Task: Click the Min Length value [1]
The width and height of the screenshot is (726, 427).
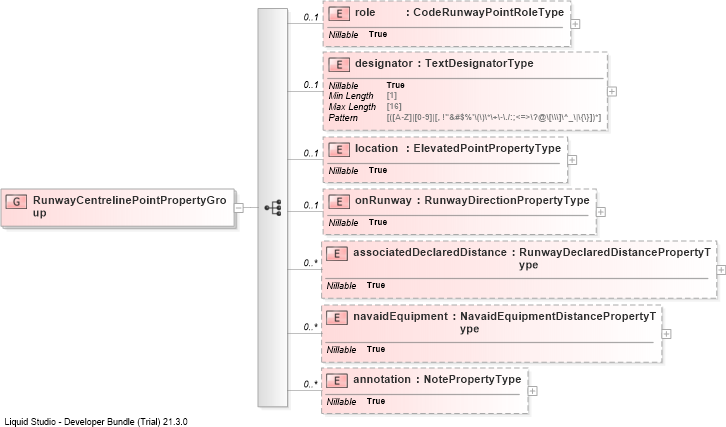Action: pyautogui.click(x=392, y=95)
